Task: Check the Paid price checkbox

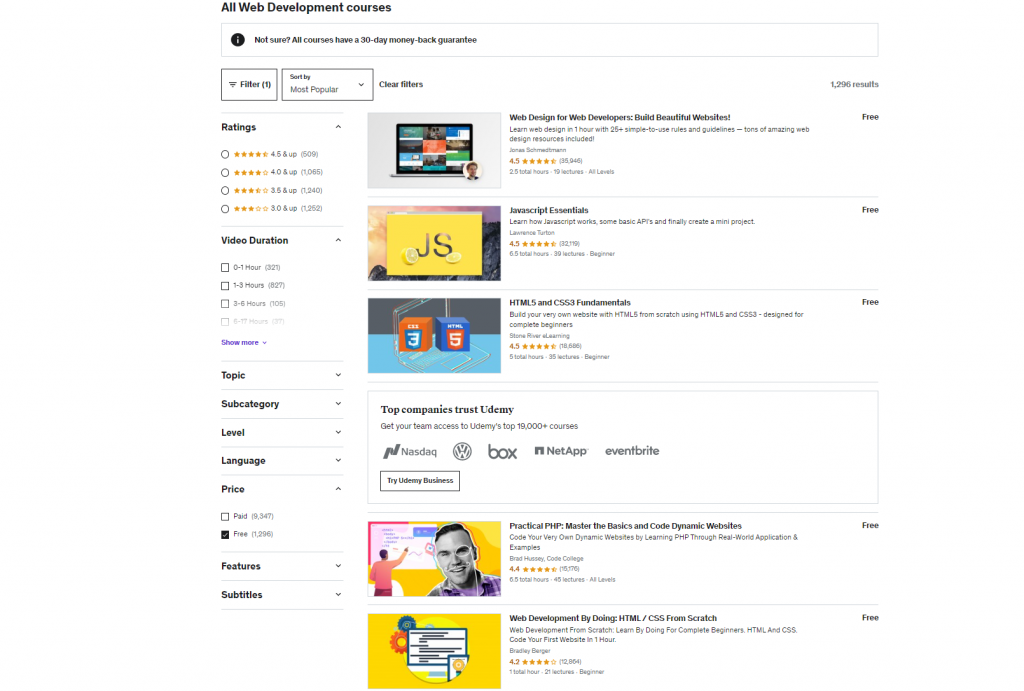Action: click(x=225, y=516)
